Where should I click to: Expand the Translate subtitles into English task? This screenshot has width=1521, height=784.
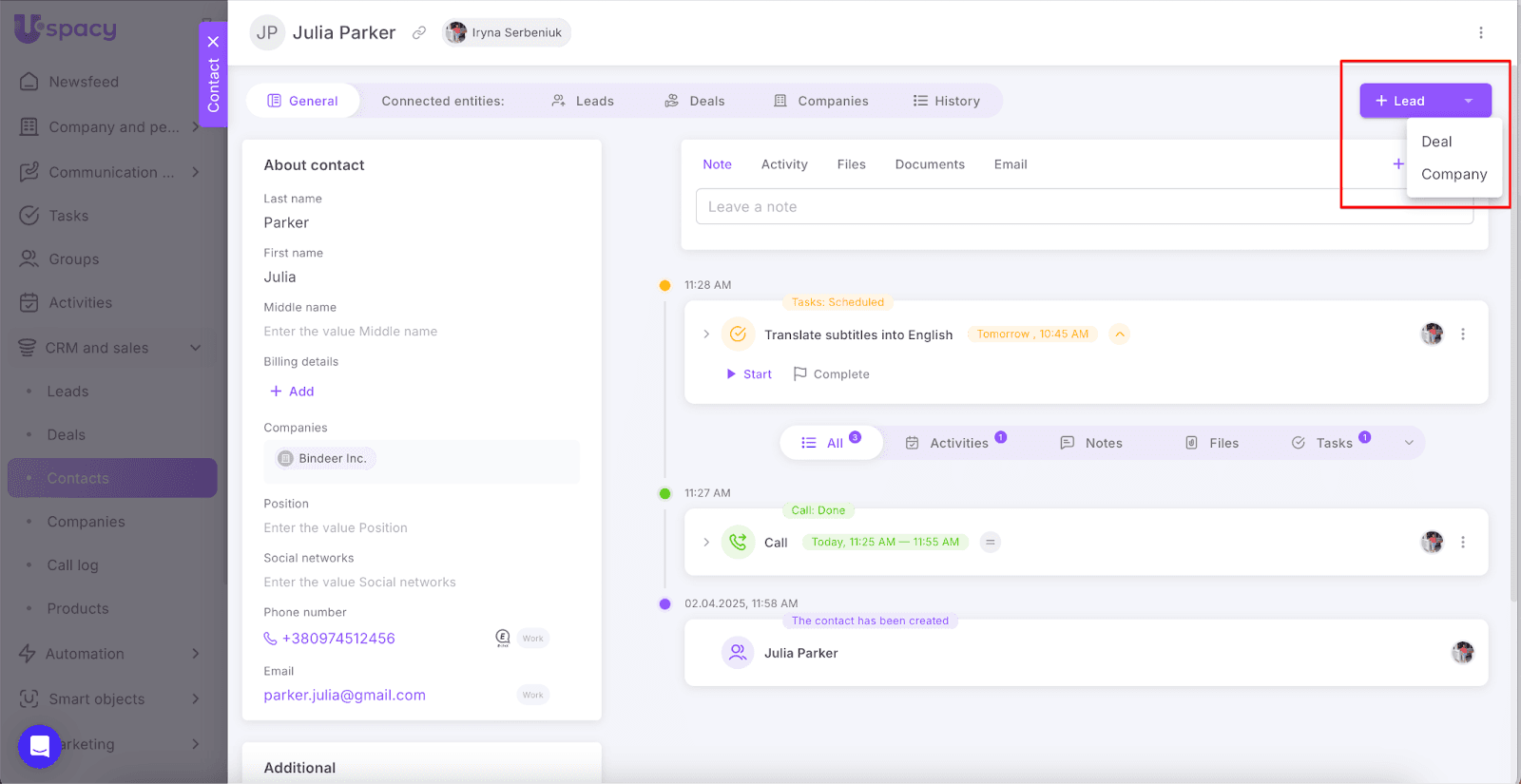[x=706, y=335]
